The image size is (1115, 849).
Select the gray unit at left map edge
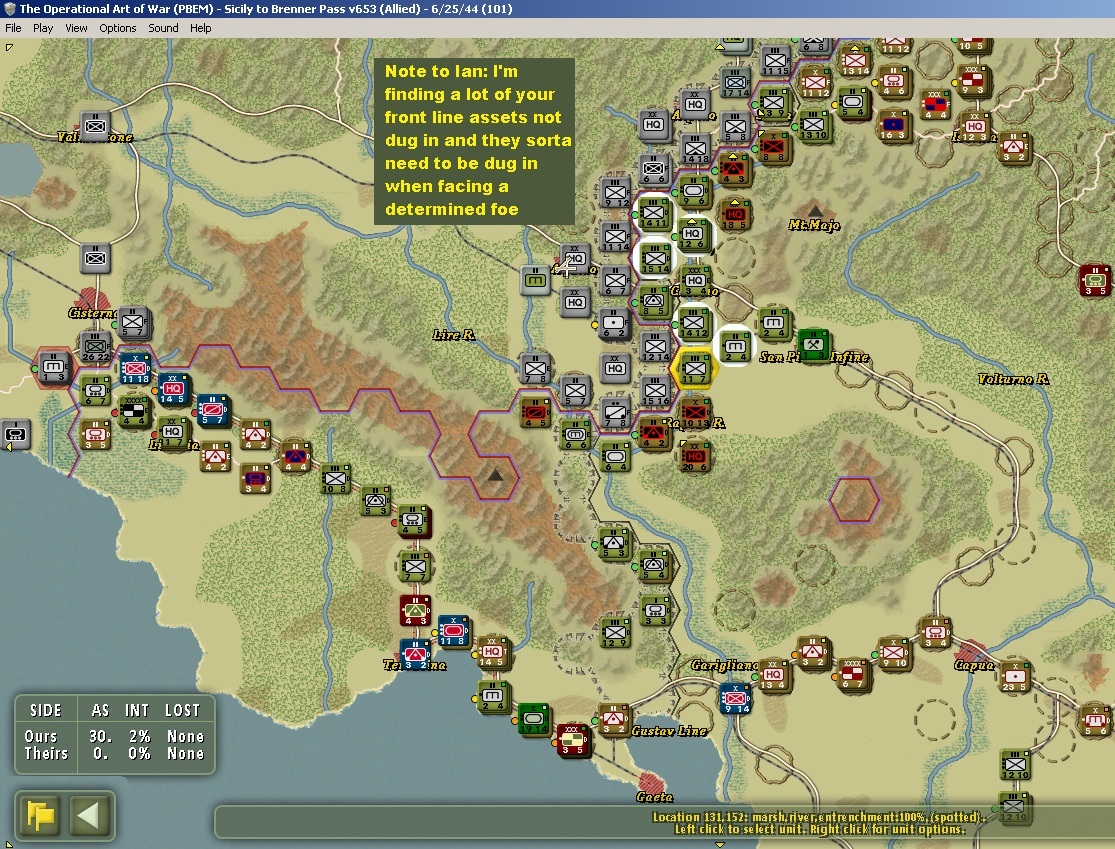point(16,434)
